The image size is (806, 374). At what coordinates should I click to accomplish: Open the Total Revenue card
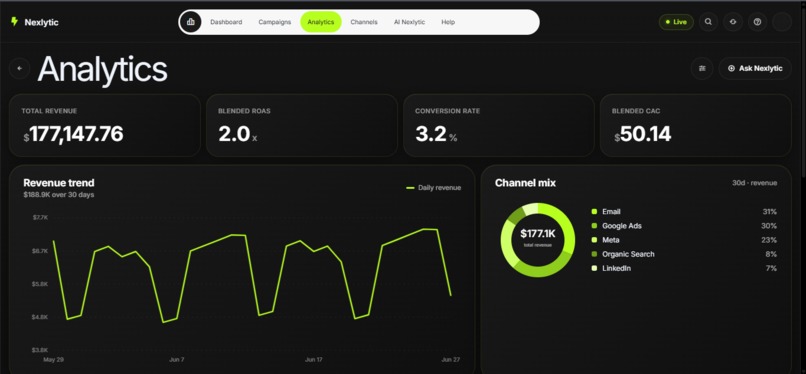click(x=105, y=125)
